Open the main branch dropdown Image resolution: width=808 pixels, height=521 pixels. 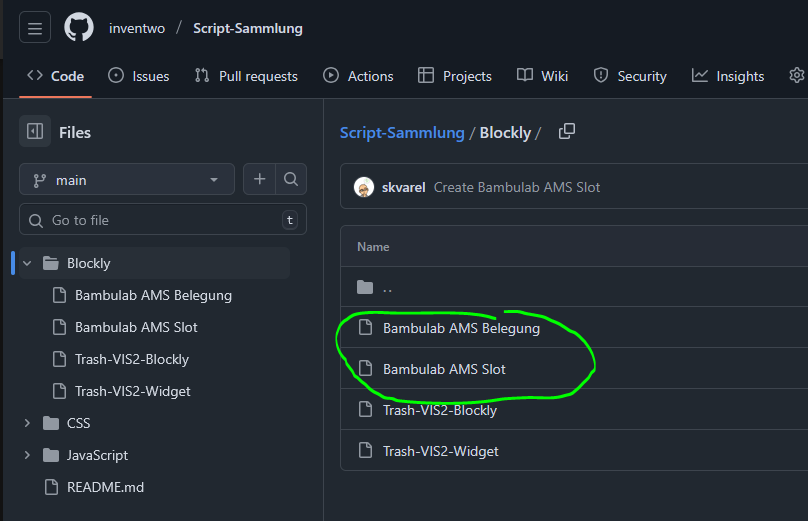127,180
